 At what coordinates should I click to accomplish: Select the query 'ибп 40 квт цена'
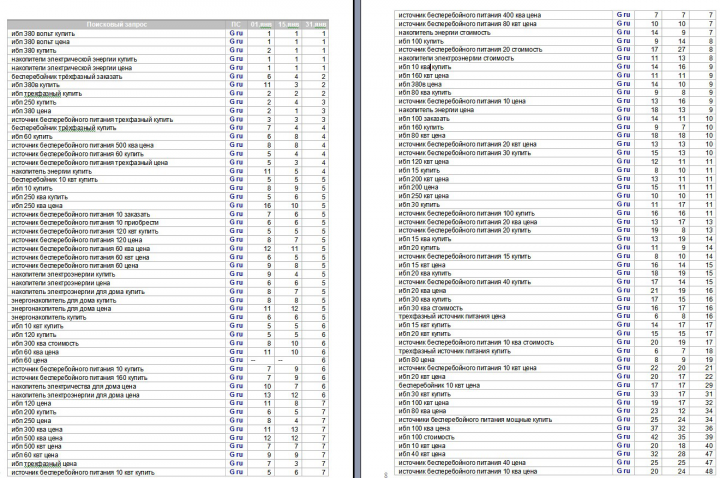[x=422, y=454]
